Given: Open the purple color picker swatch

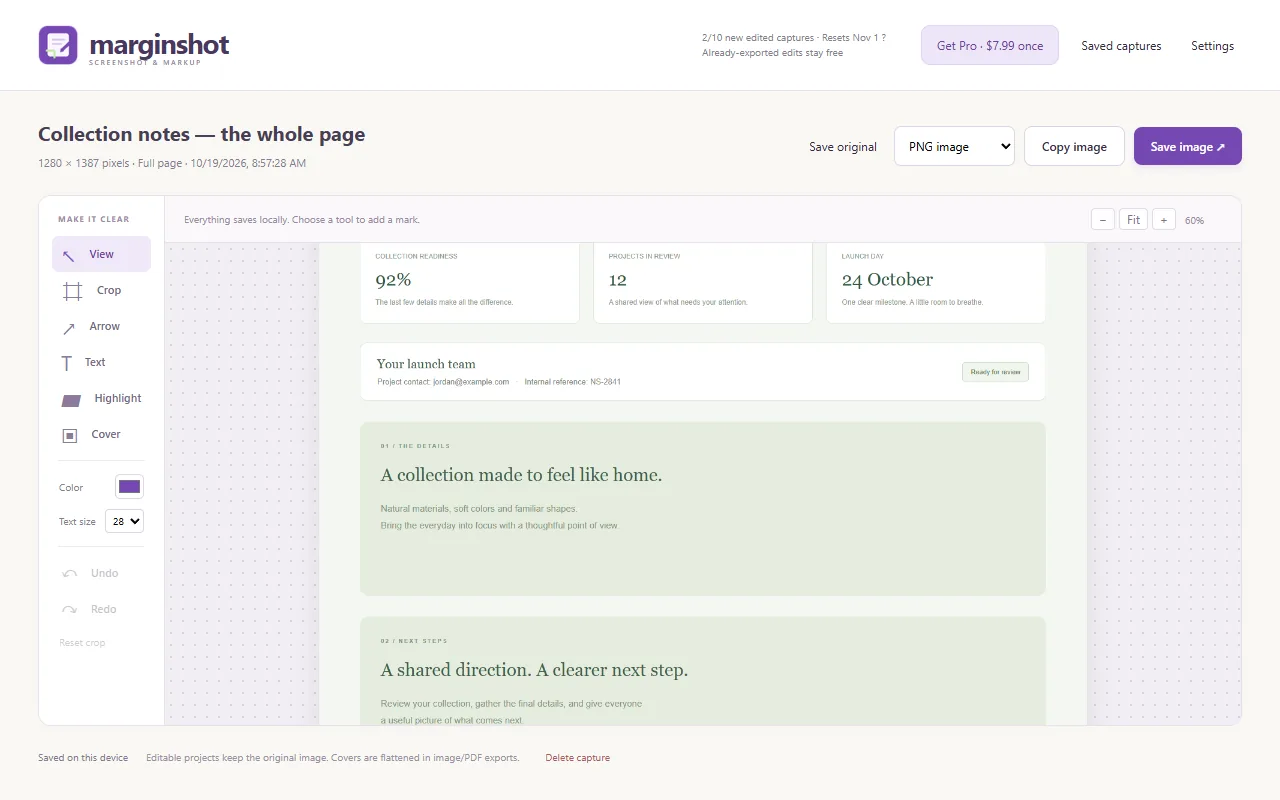Looking at the screenshot, I should coord(129,487).
